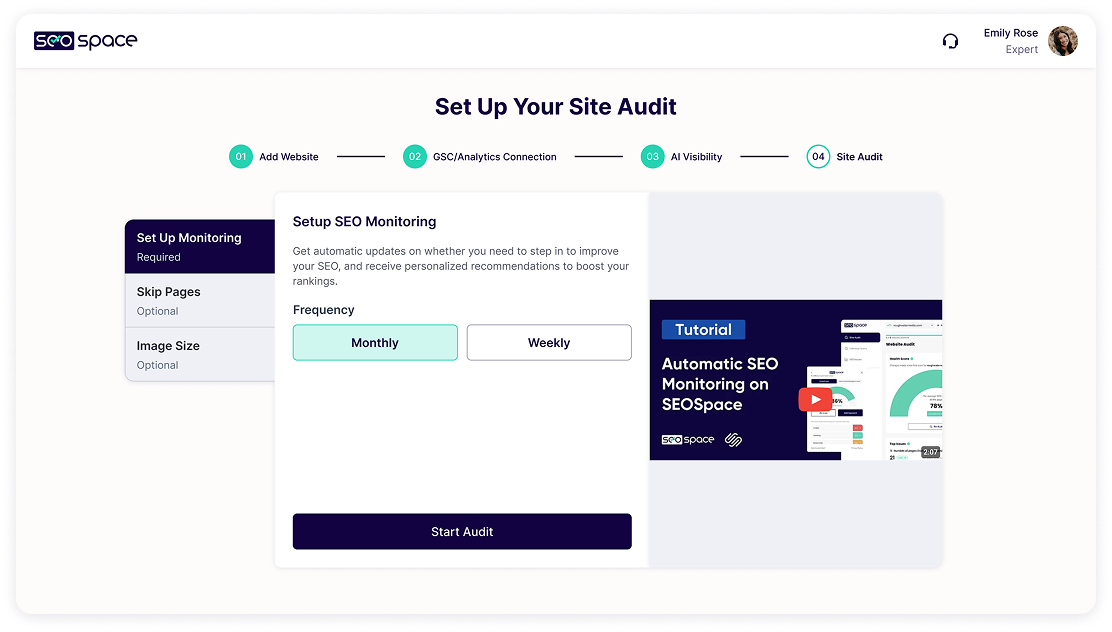
Task: Click the Setup SEO Monitoring heading
Action: [x=365, y=221]
